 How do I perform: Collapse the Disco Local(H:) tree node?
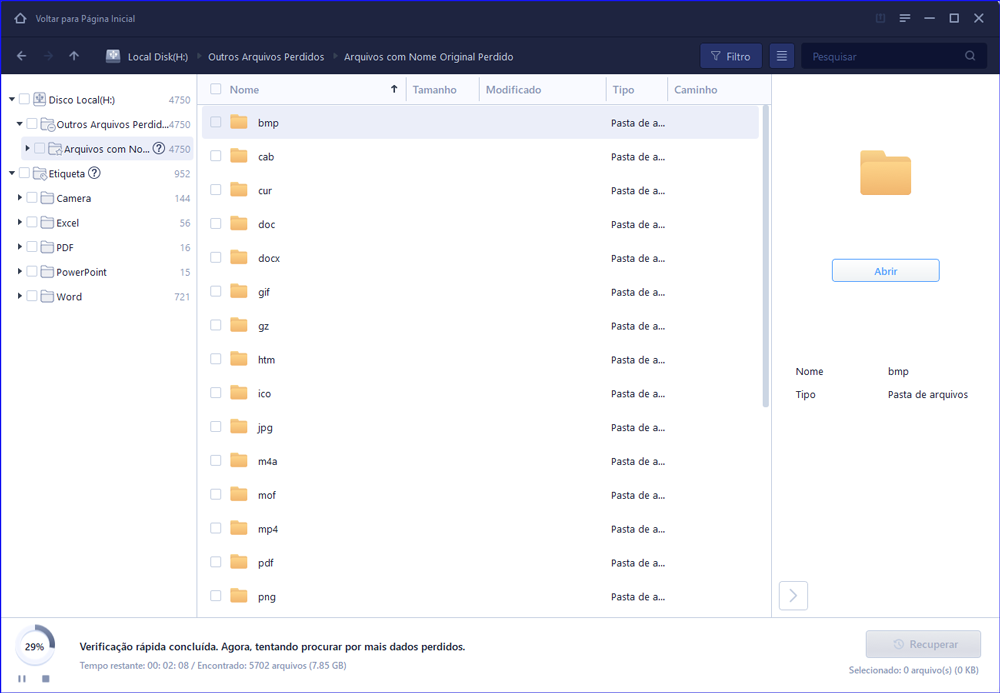tap(11, 99)
